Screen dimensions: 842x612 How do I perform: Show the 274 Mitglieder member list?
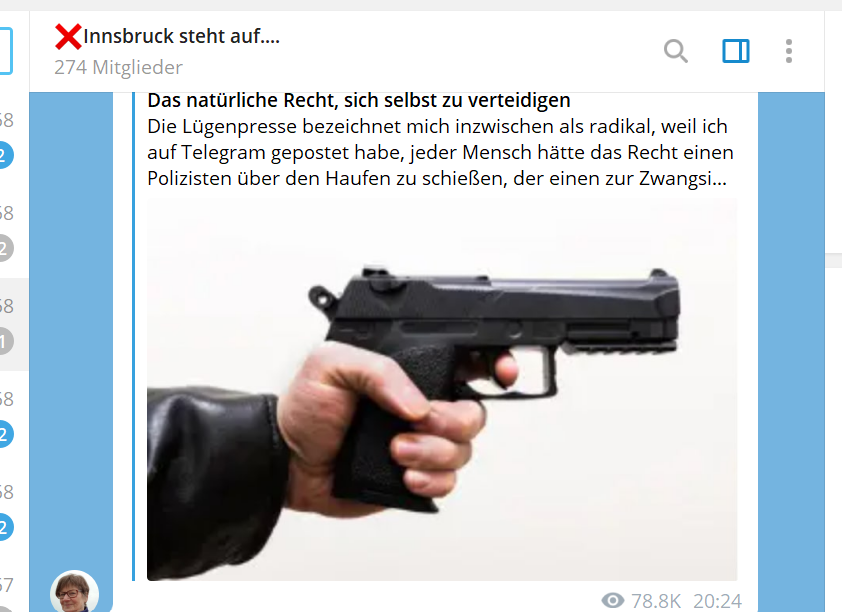click(118, 68)
